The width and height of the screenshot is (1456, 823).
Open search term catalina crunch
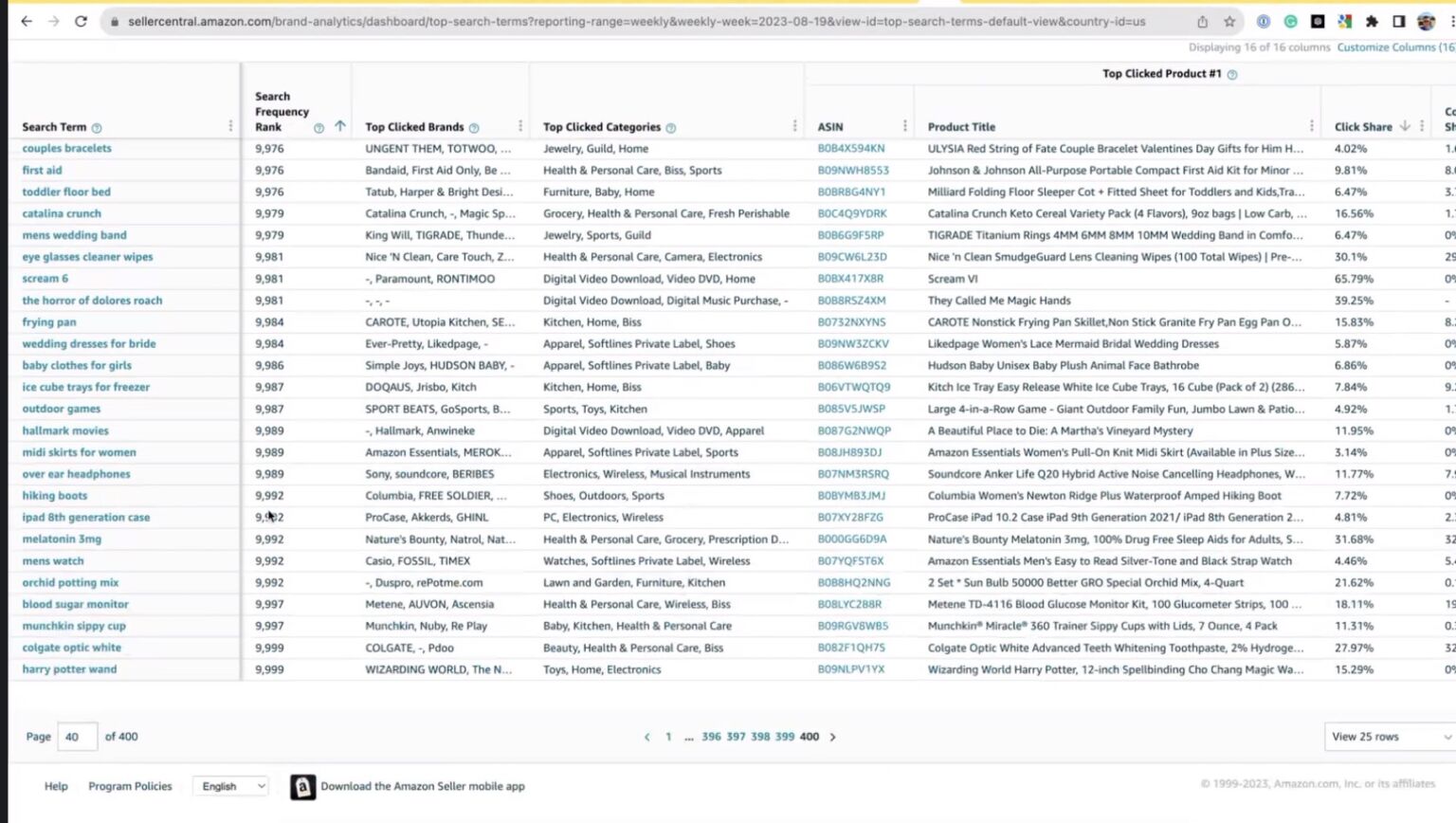pyautogui.click(x=62, y=213)
